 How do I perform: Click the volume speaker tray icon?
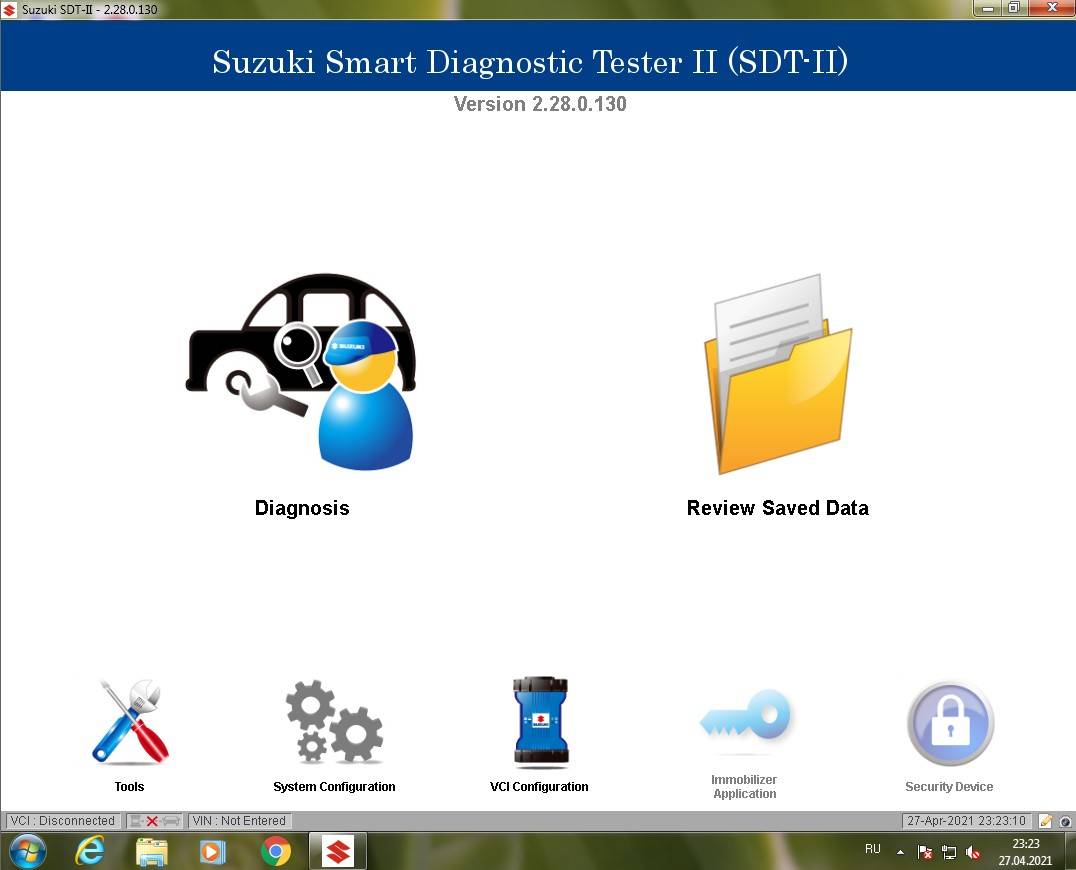point(972,852)
